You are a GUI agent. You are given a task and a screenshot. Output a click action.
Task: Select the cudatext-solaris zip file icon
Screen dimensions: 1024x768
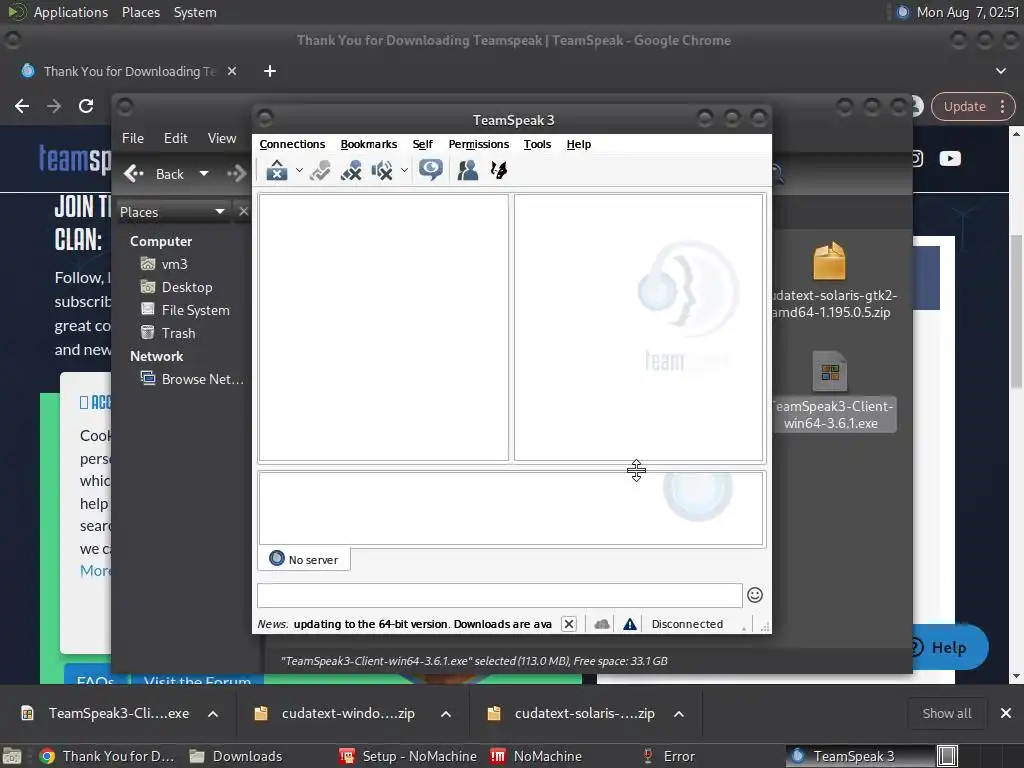pyautogui.click(x=829, y=261)
